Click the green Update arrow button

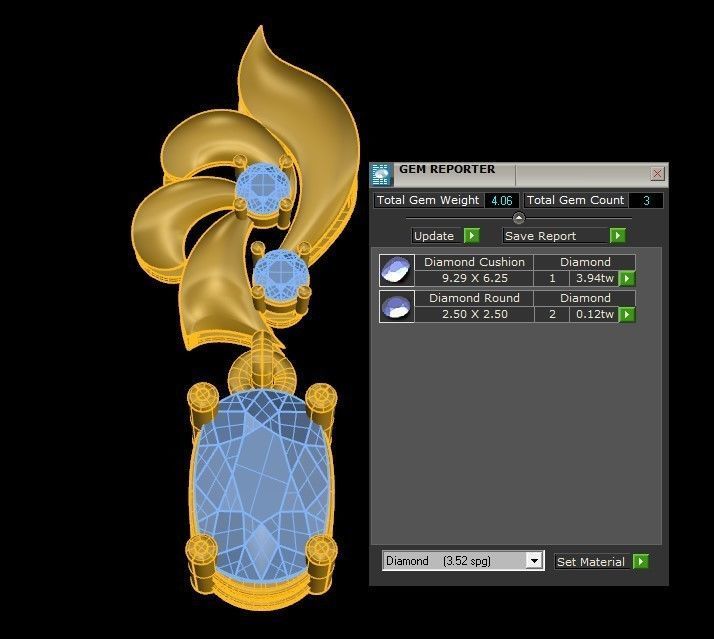coord(471,235)
